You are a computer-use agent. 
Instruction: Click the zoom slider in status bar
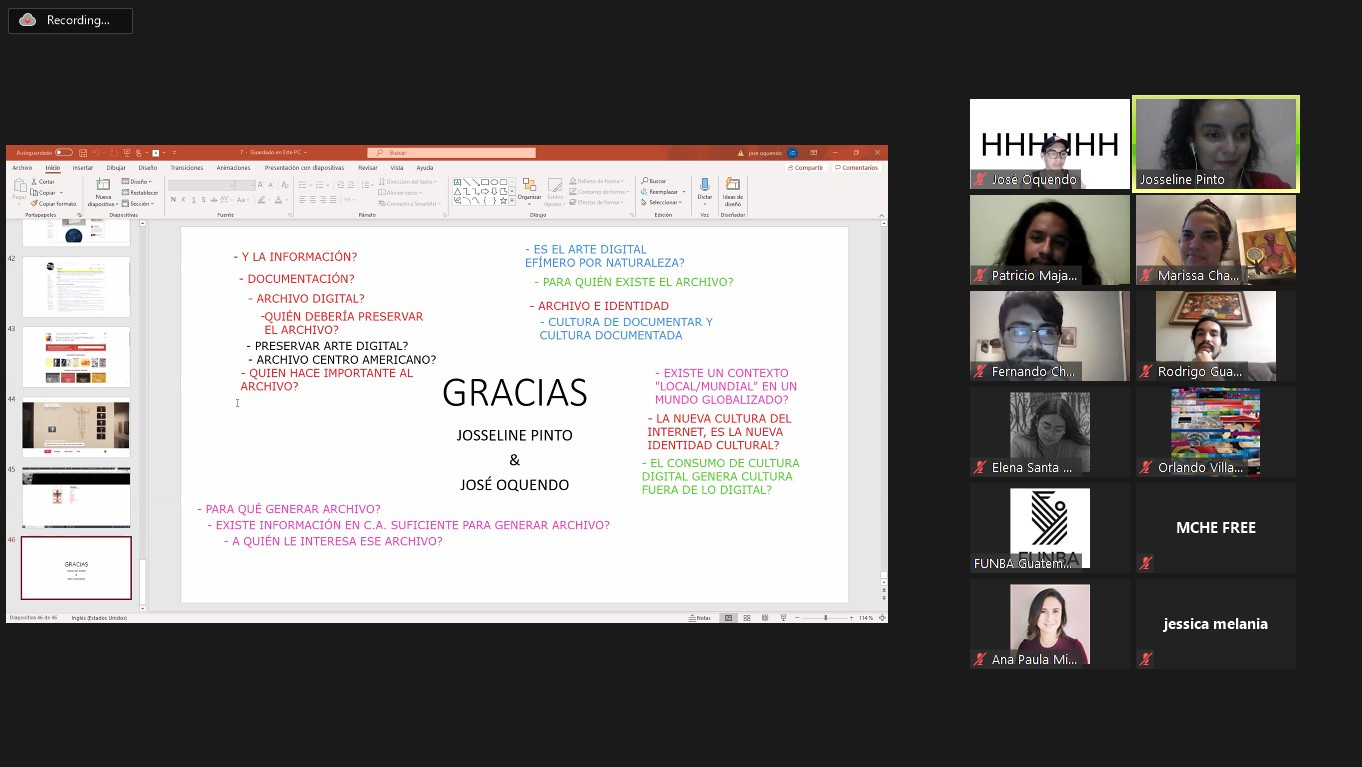[825, 618]
